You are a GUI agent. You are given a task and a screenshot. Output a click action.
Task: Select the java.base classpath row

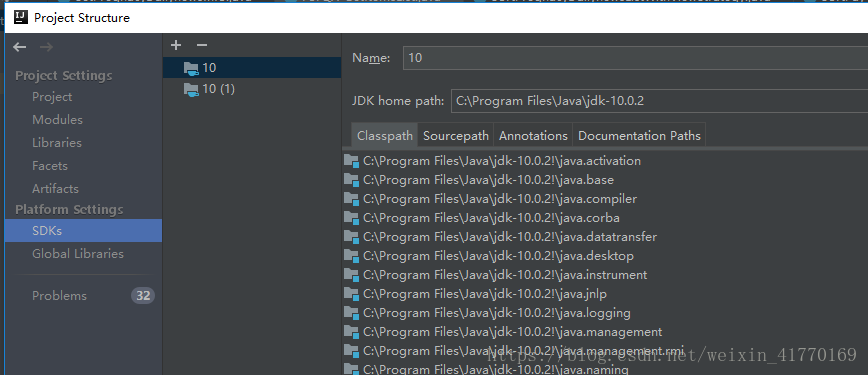[605, 180]
